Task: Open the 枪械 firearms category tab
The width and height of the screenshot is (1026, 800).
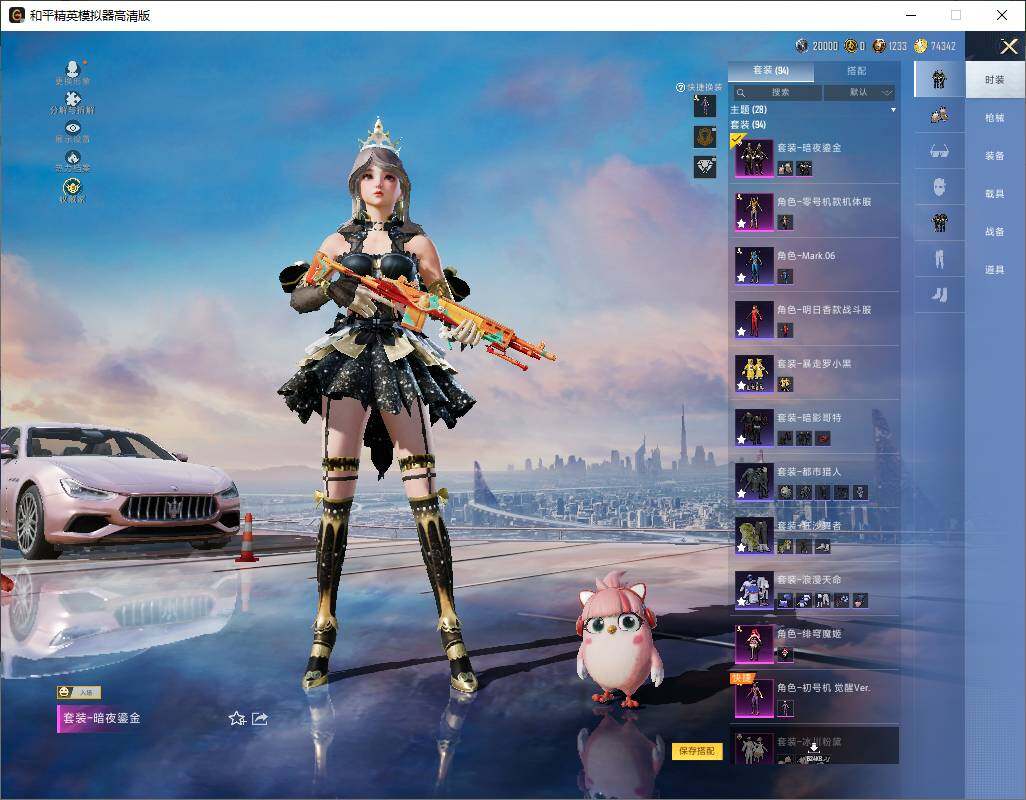Action: [995, 118]
